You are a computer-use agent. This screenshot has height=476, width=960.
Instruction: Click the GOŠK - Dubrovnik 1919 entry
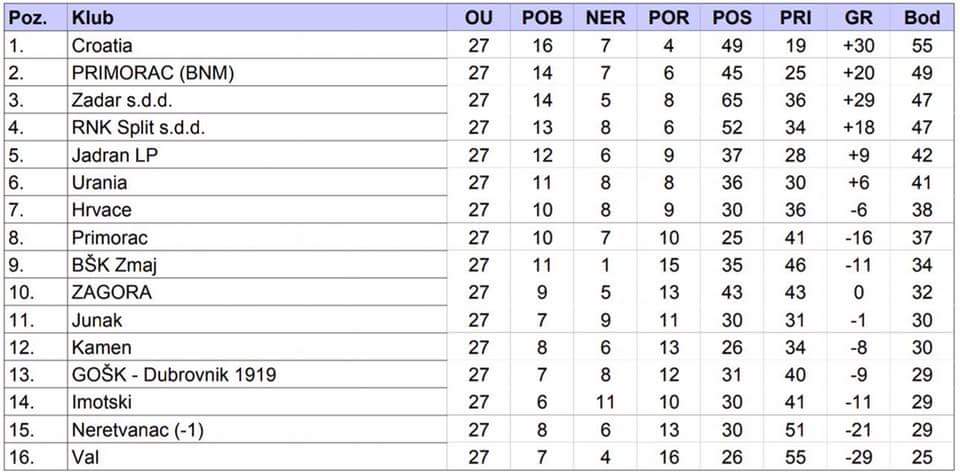[173, 375]
